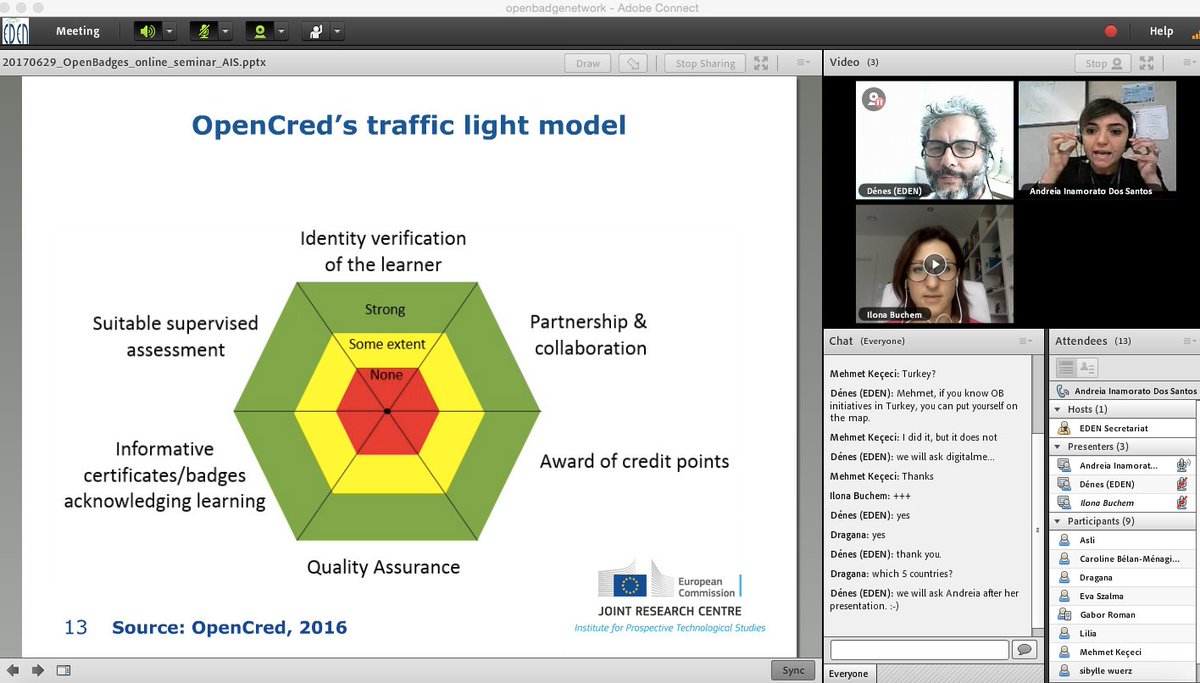Open the Meeting menu
Image resolution: width=1200 pixels, height=683 pixels.
coord(78,31)
